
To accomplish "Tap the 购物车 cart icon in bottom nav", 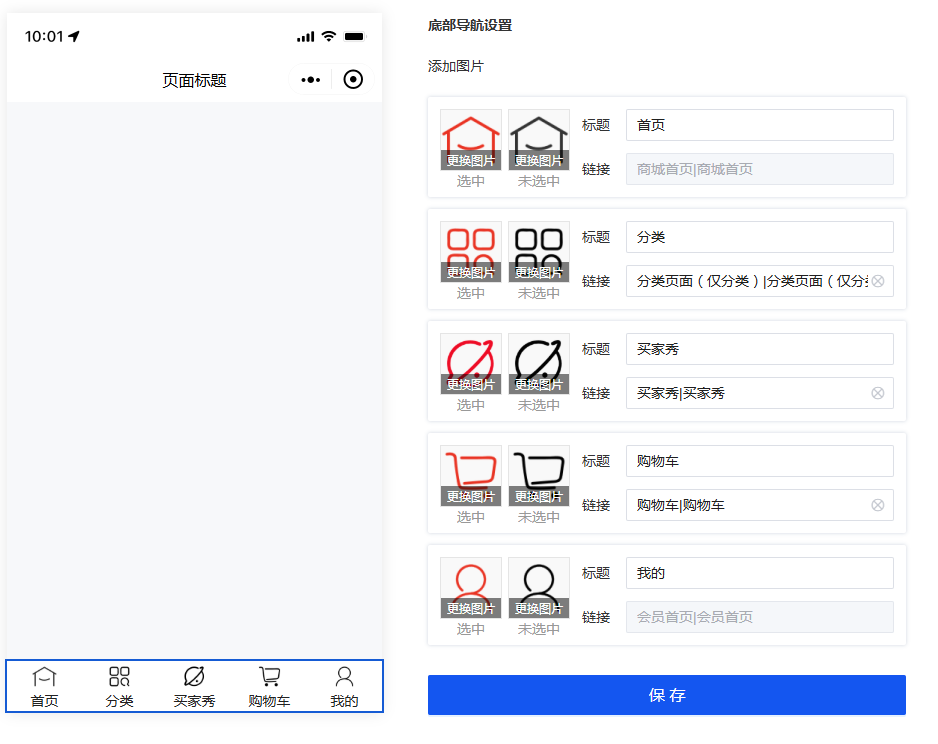I will (x=269, y=678).
